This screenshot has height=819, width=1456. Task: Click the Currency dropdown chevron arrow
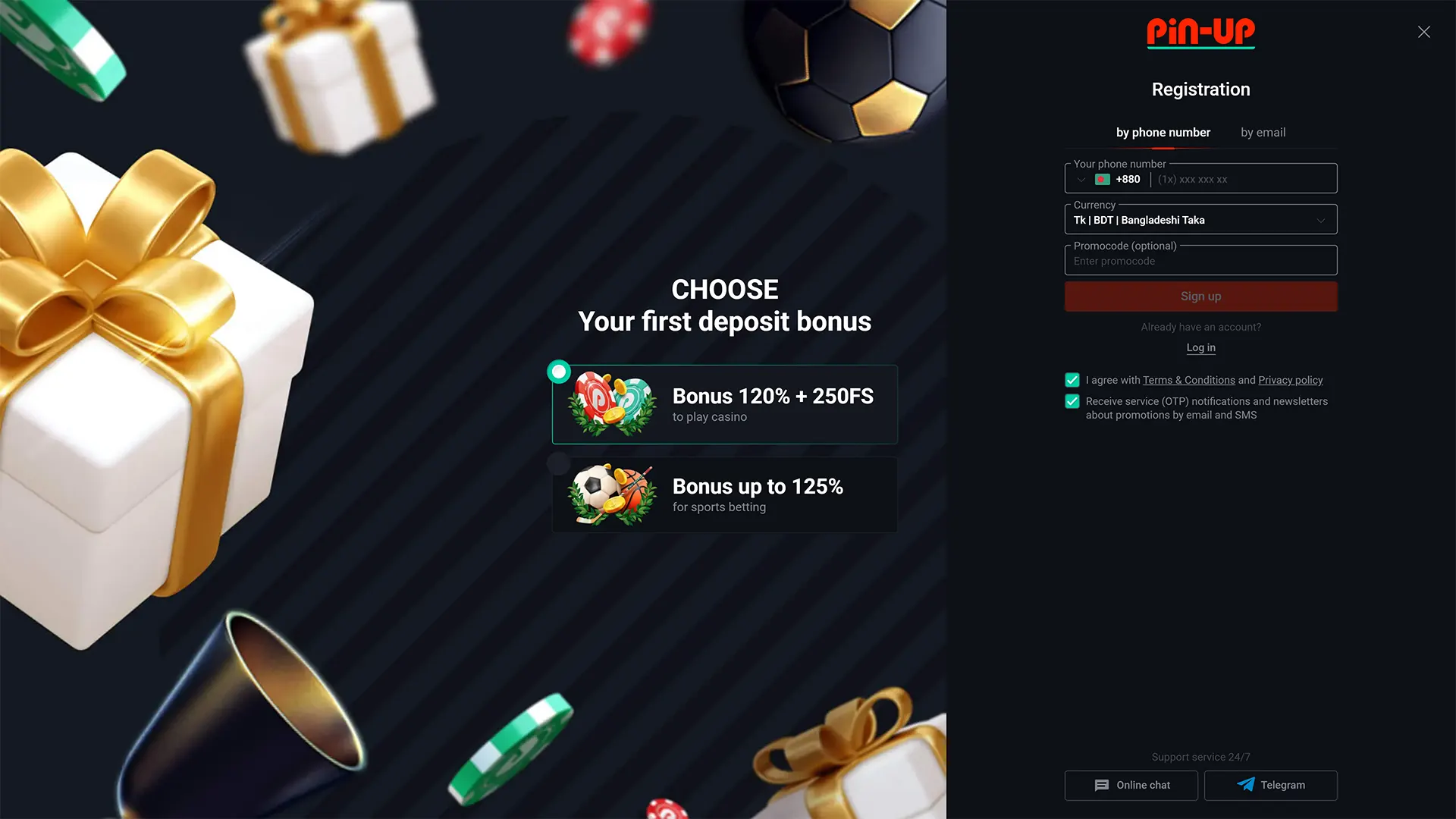click(1321, 221)
